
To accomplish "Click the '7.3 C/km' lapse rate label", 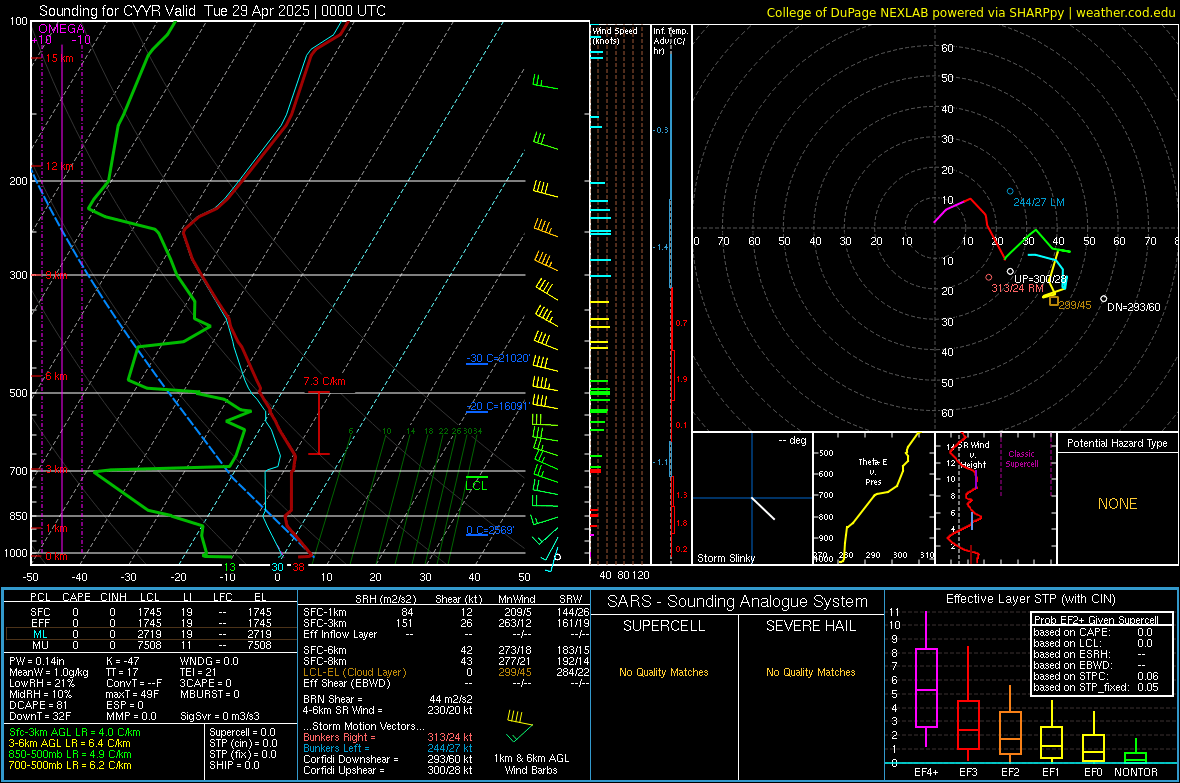I will pos(324,381).
